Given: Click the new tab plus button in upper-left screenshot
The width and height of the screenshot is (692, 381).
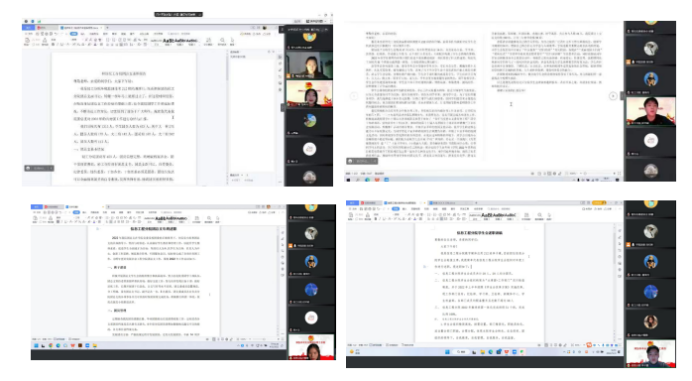Looking at the screenshot, I should 107,27.
